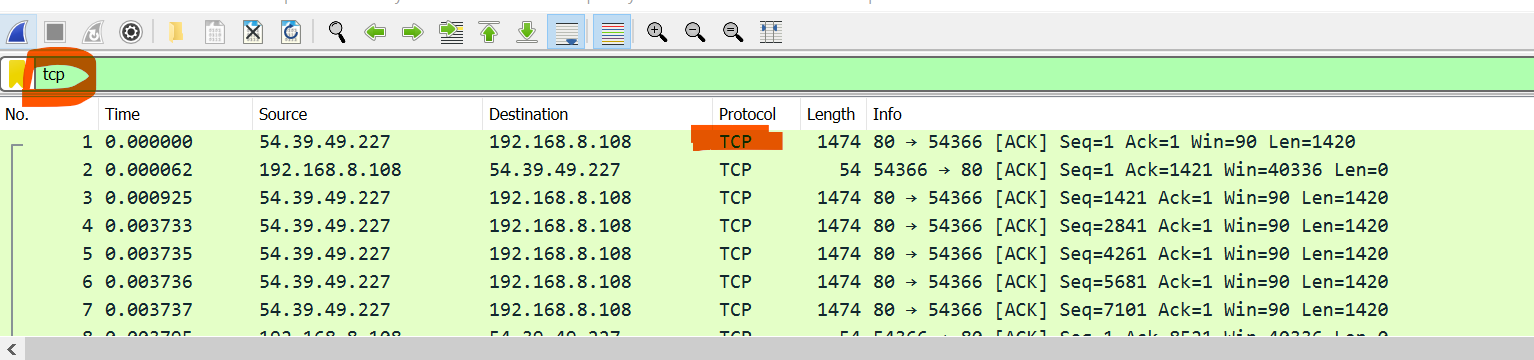Zoom out on packet text
The width and height of the screenshot is (1534, 360).
695,32
